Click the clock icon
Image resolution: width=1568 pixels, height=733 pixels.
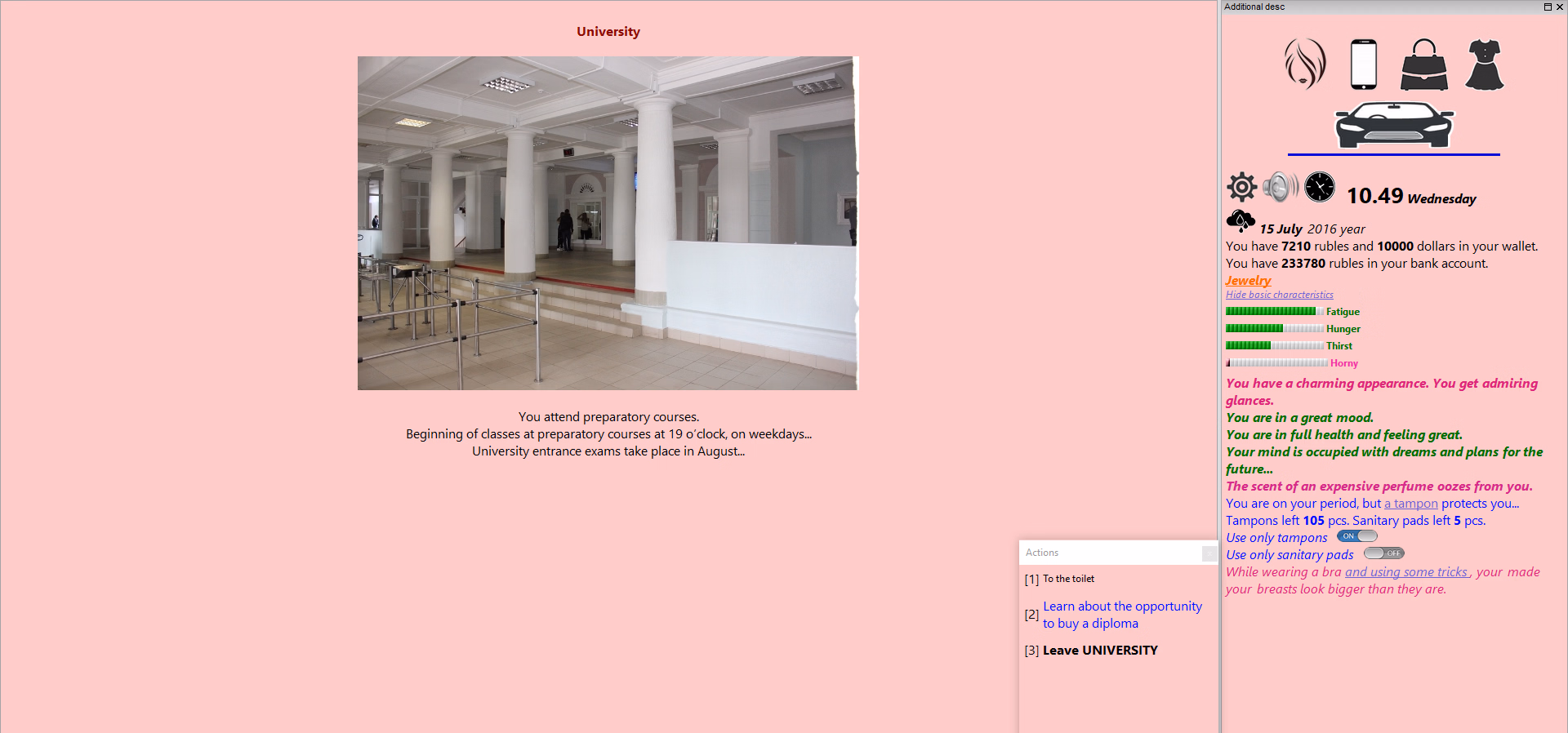tap(1320, 187)
